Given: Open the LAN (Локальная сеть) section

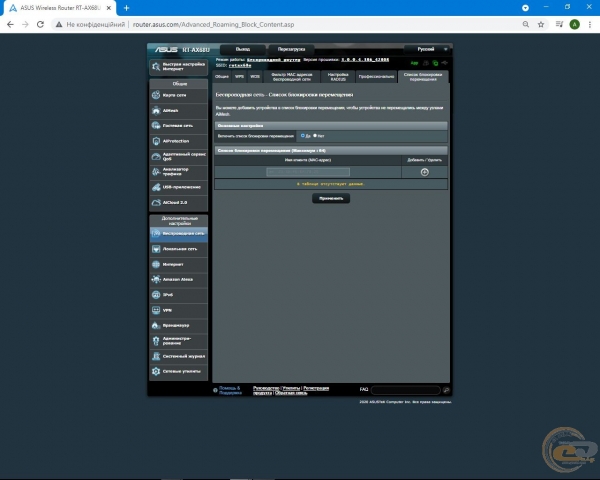Looking at the screenshot, I should [x=179, y=249].
